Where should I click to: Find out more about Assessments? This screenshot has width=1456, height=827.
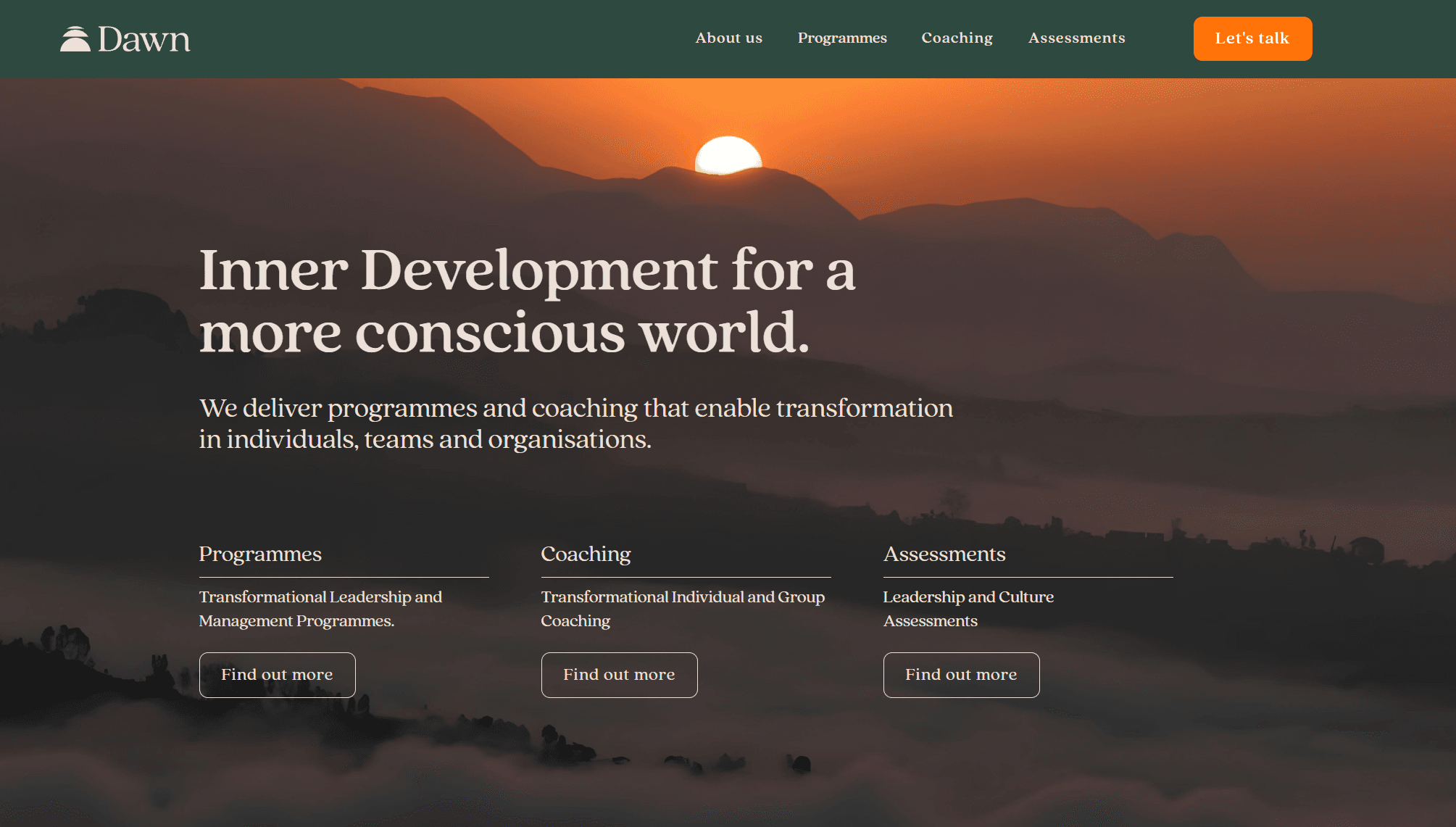coord(961,675)
